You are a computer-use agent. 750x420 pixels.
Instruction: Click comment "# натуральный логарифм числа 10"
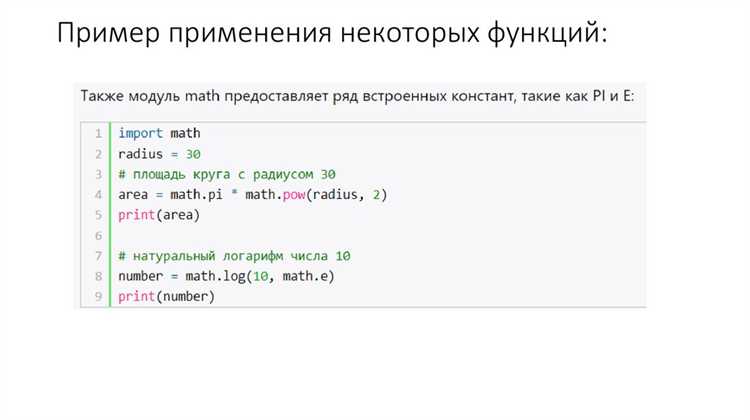pyautogui.click(x=234, y=256)
